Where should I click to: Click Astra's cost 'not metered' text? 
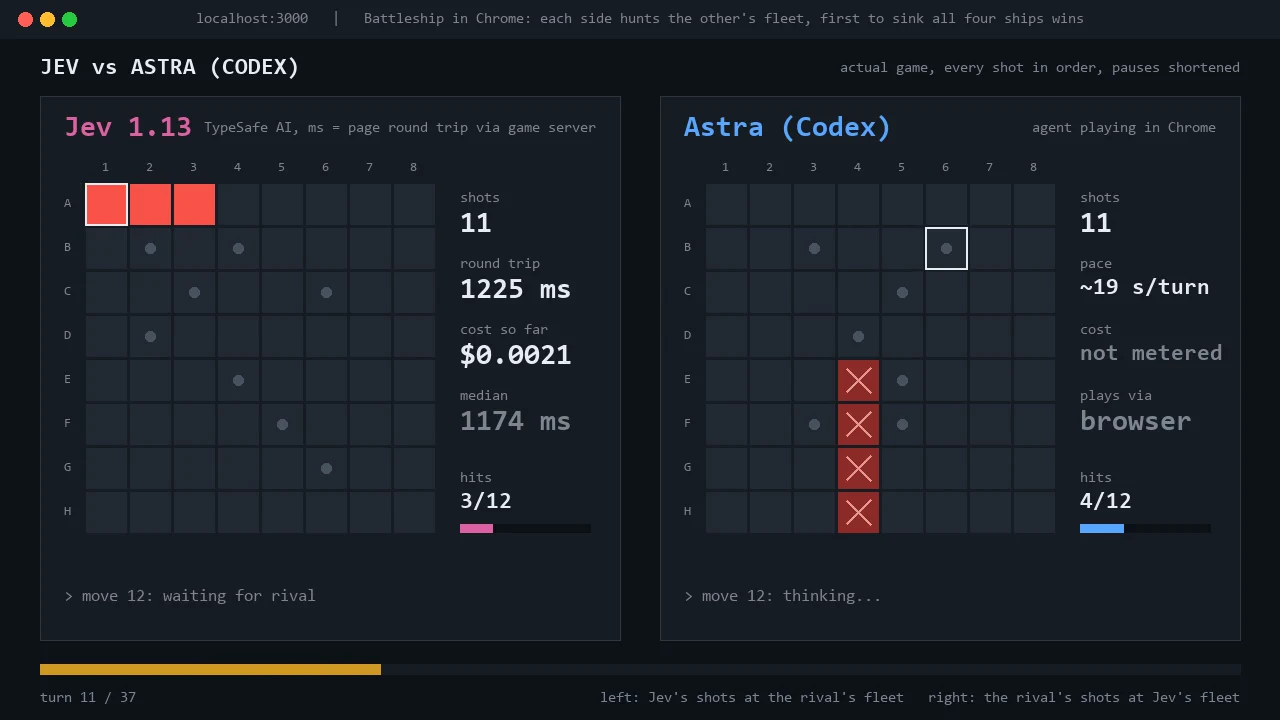click(1151, 353)
